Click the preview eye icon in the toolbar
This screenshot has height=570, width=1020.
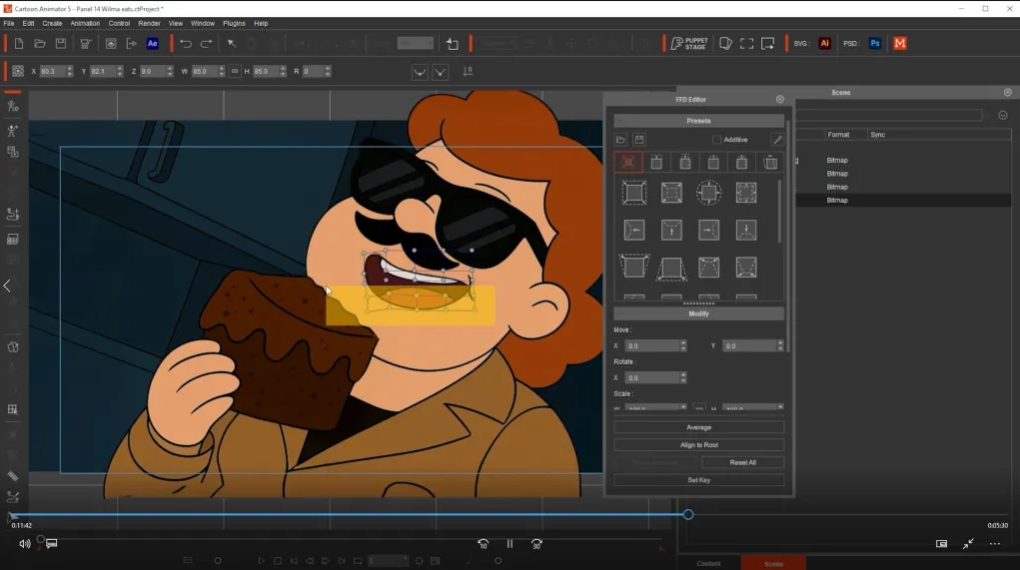click(111, 44)
